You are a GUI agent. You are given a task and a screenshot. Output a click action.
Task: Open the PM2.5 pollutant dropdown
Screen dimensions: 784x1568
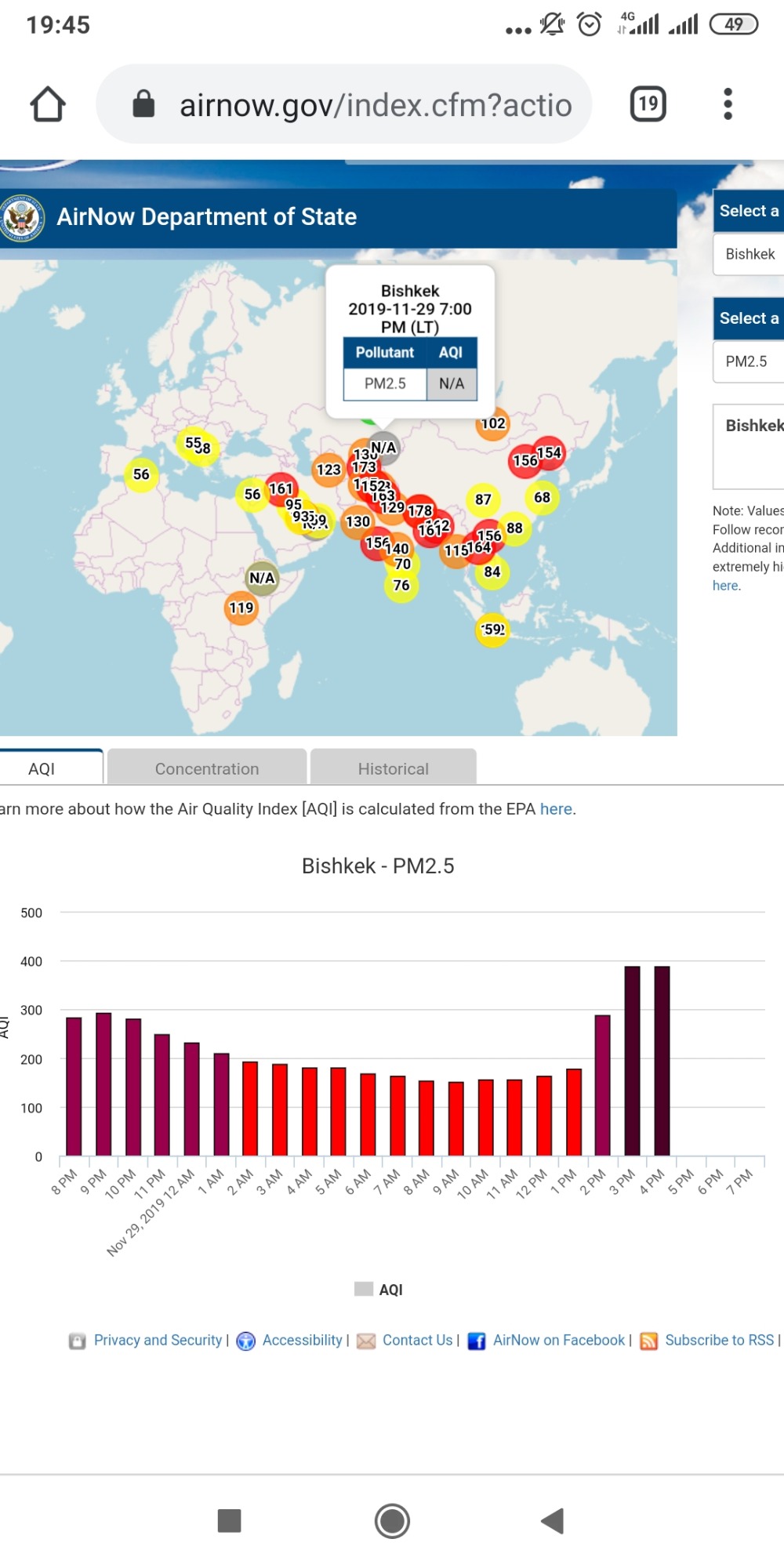750,361
